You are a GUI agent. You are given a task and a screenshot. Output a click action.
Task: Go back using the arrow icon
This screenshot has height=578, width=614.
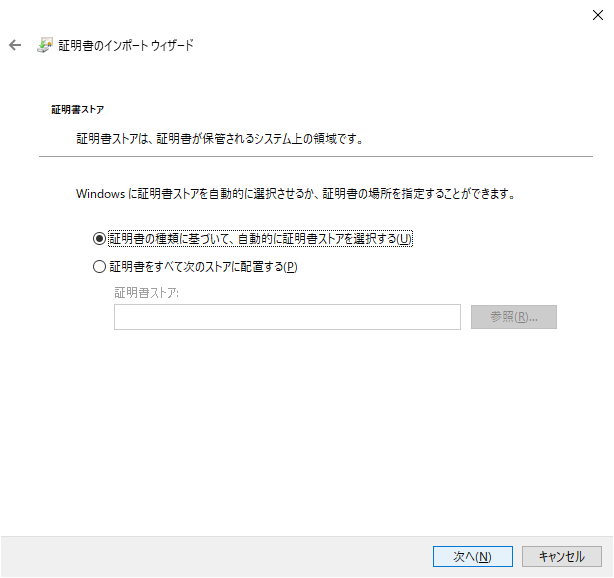click(x=15, y=45)
